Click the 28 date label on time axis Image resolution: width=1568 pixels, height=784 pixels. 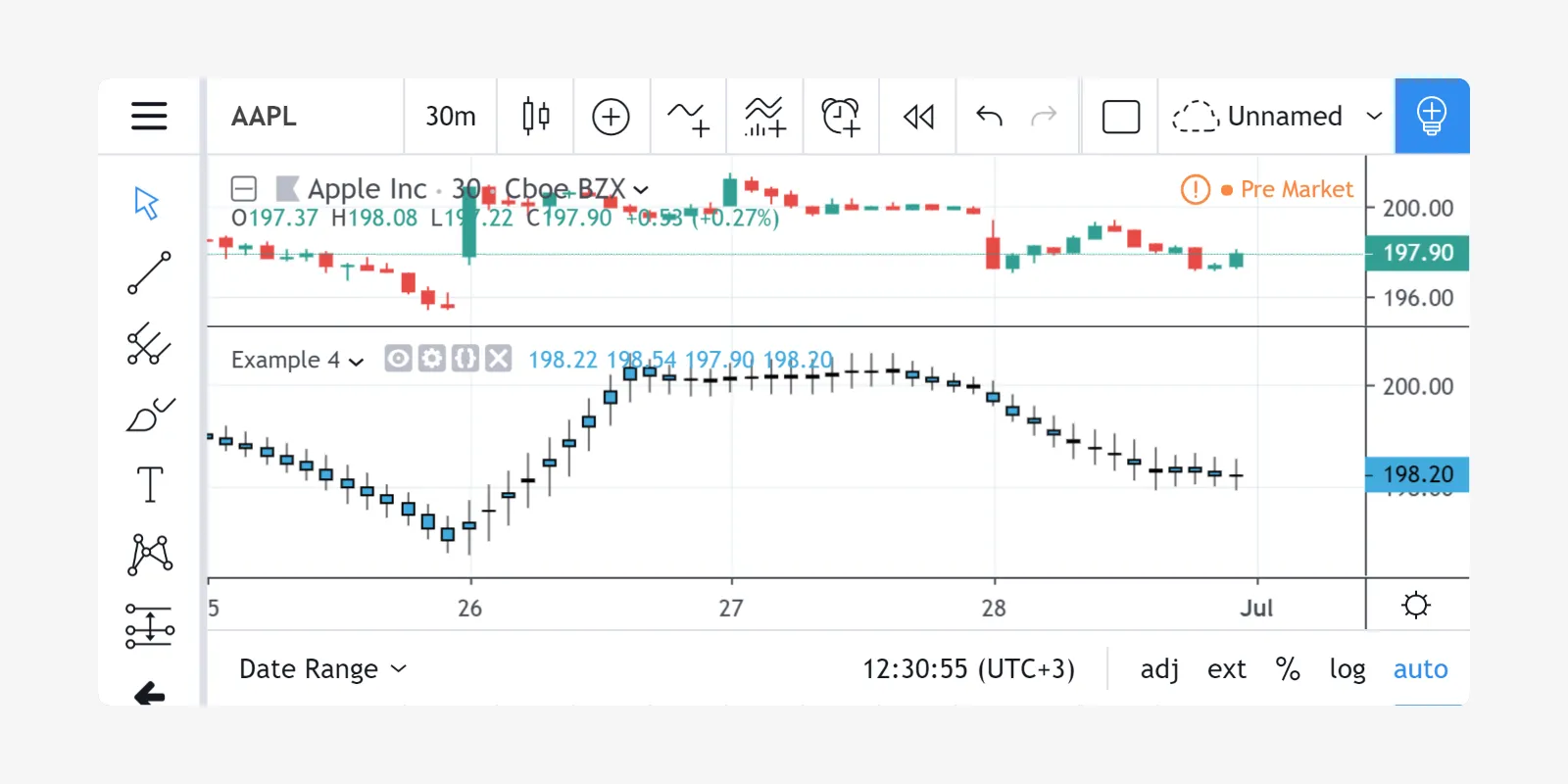coord(994,609)
